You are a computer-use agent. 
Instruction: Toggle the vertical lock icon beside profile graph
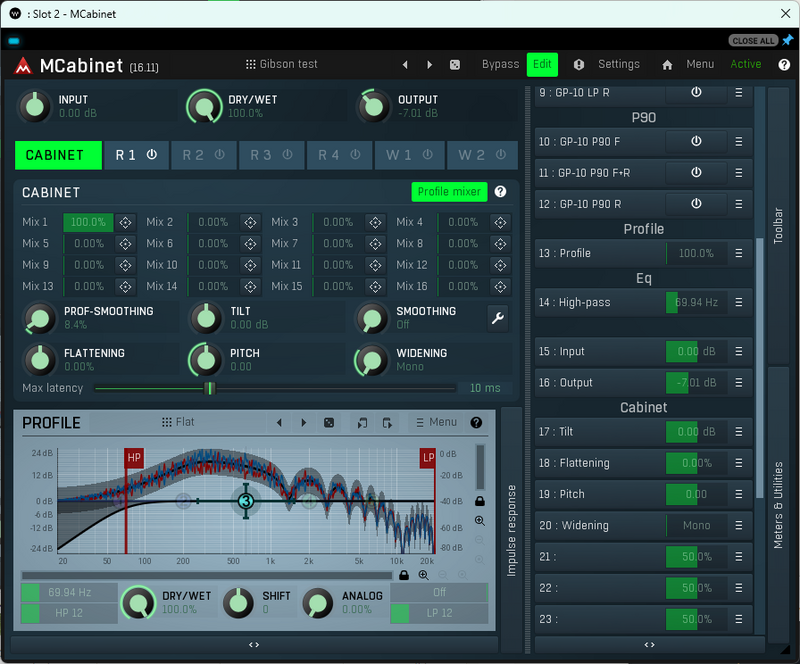point(480,501)
